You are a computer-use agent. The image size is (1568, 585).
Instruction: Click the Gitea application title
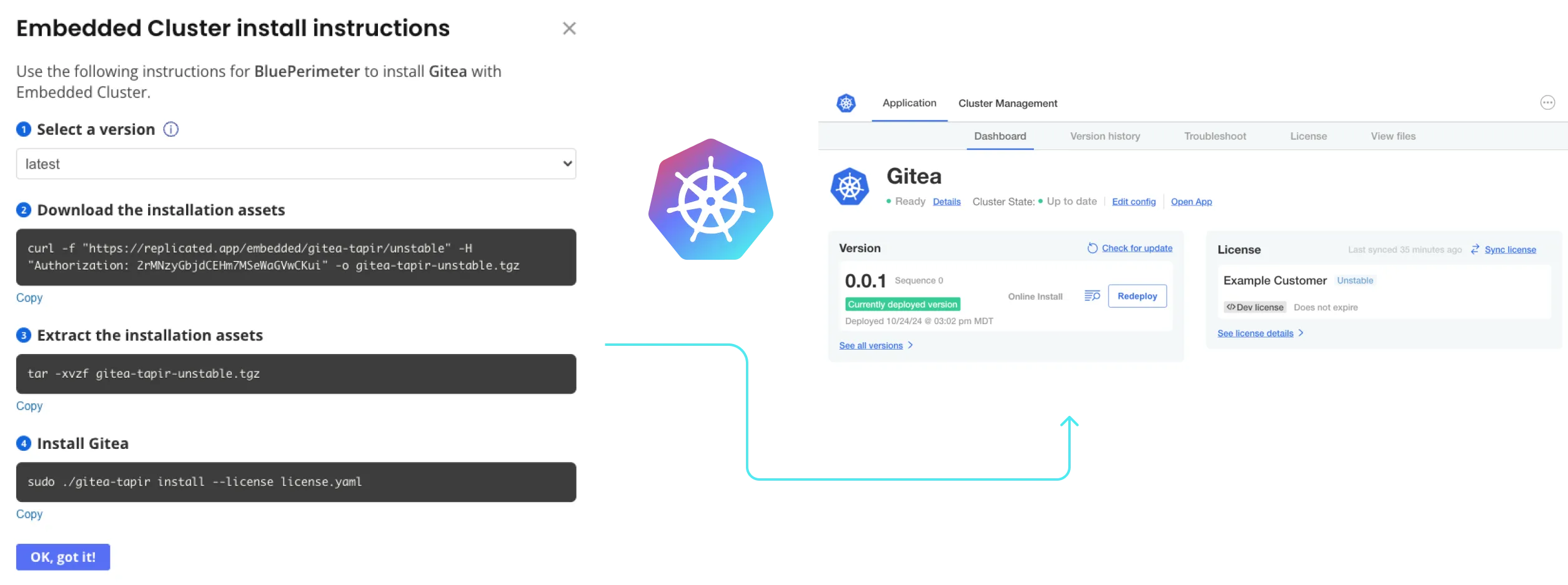coord(913,176)
